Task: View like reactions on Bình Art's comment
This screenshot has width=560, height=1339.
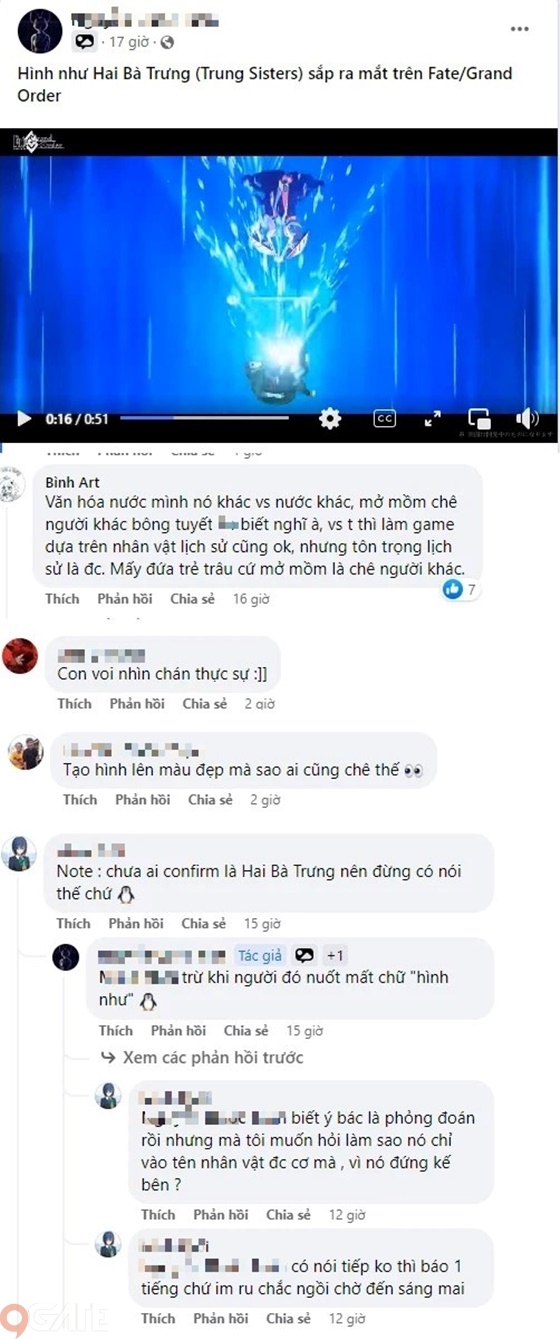Action: coord(461,590)
